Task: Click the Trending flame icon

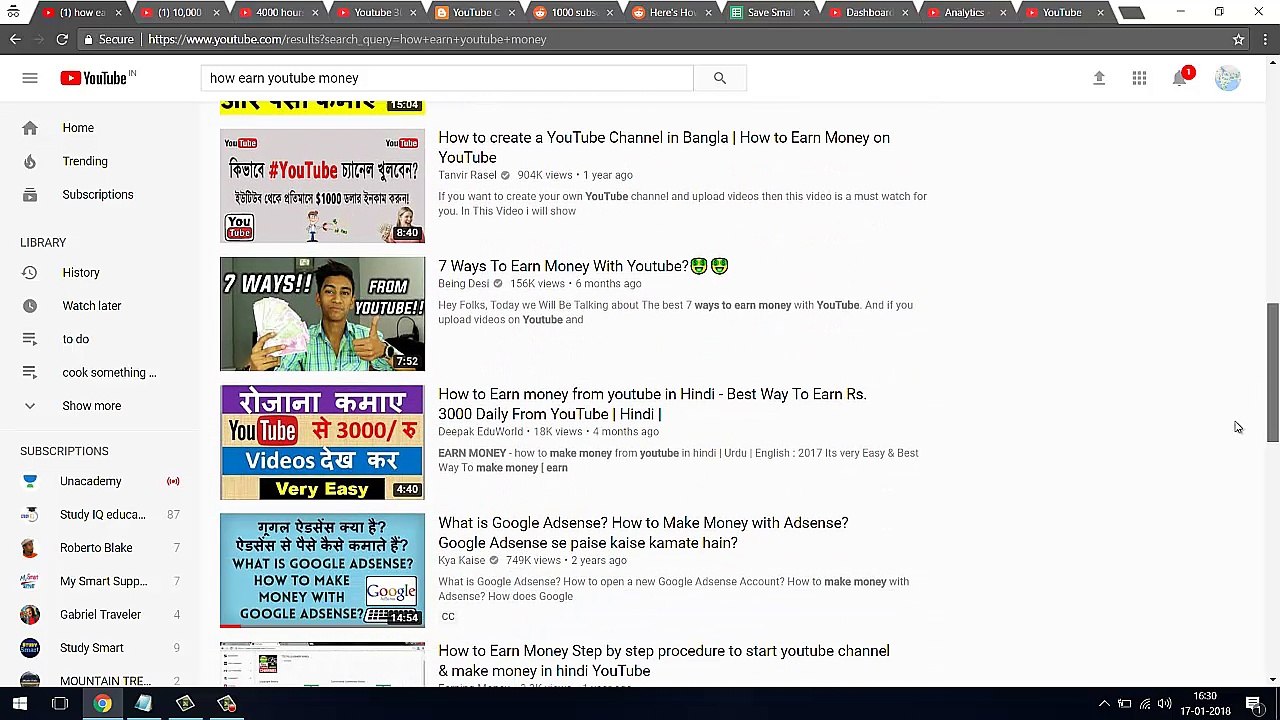Action: 30,161
